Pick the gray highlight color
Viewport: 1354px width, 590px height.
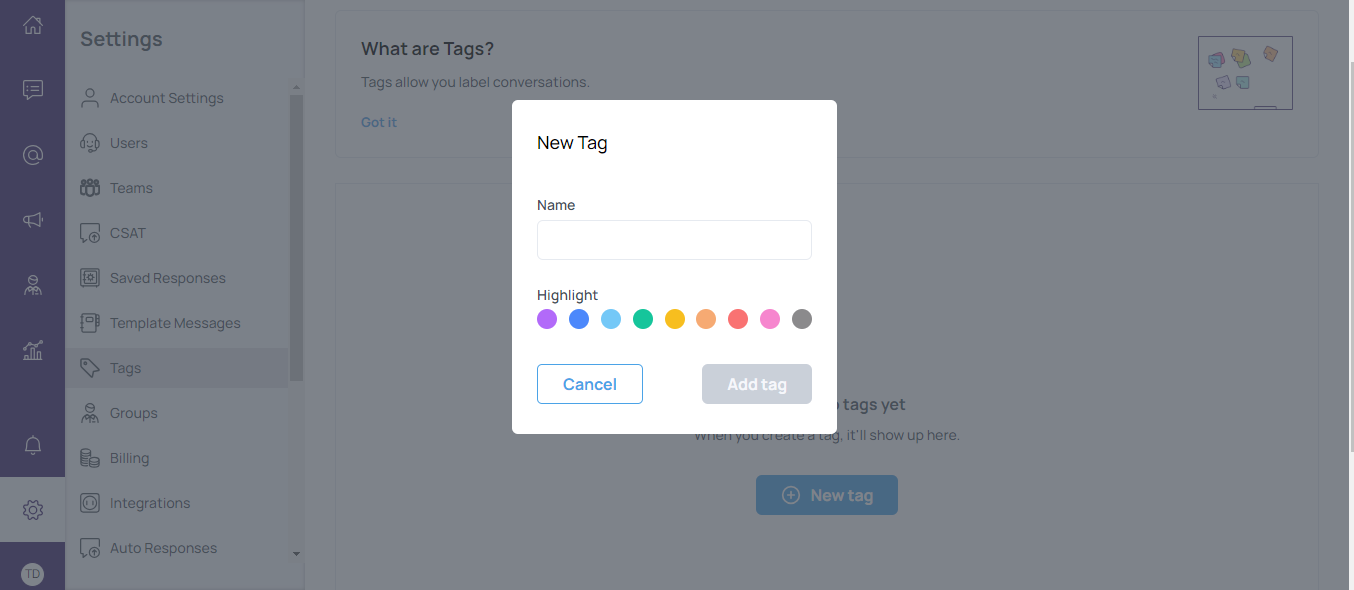pyautogui.click(x=802, y=319)
